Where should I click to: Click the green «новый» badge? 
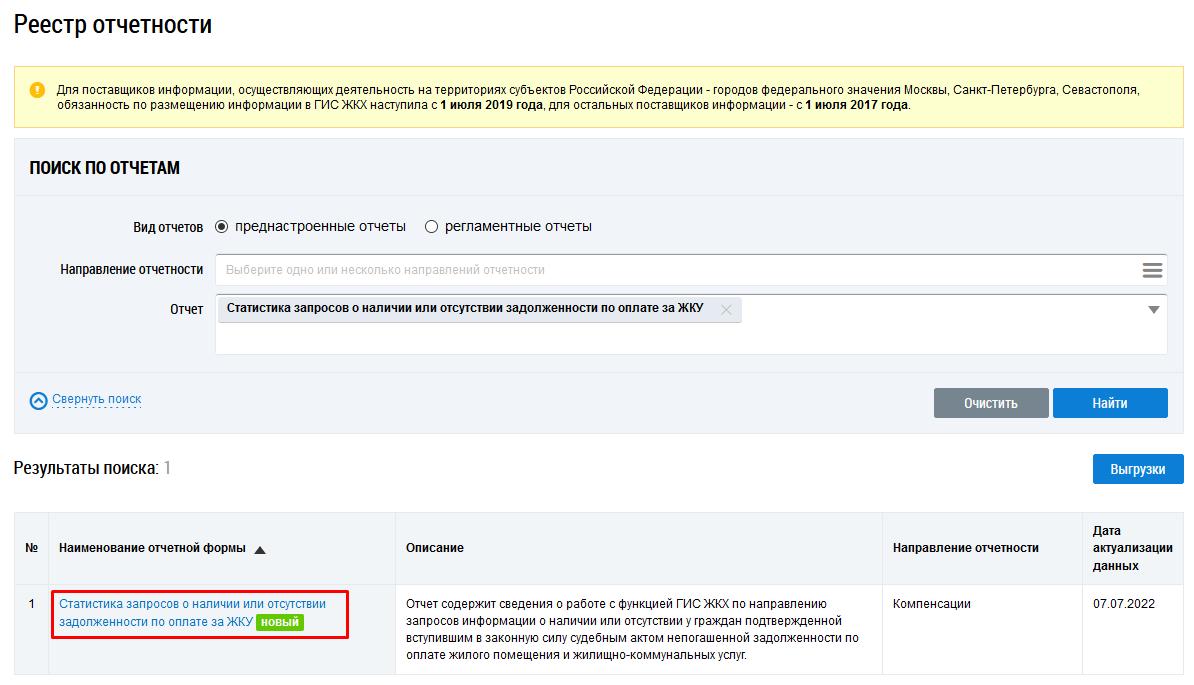280,622
